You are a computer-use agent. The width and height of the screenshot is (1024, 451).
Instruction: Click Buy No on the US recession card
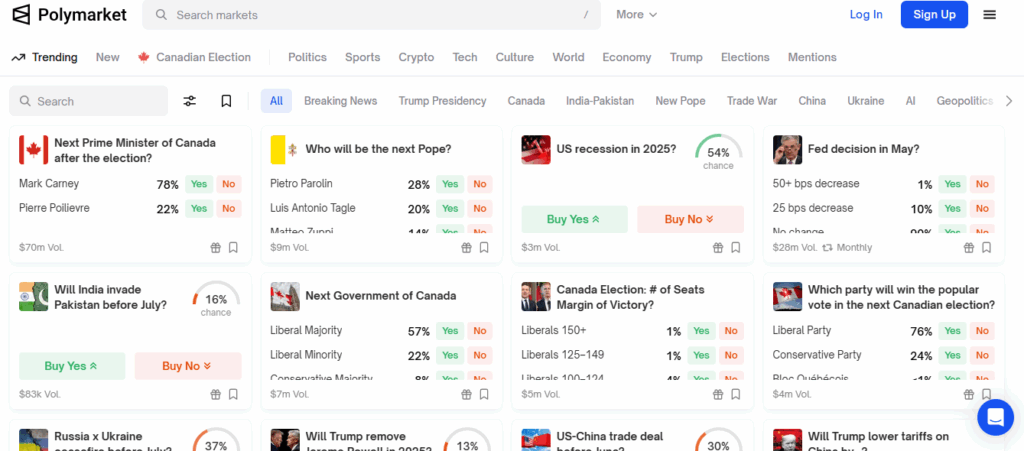point(690,219)
